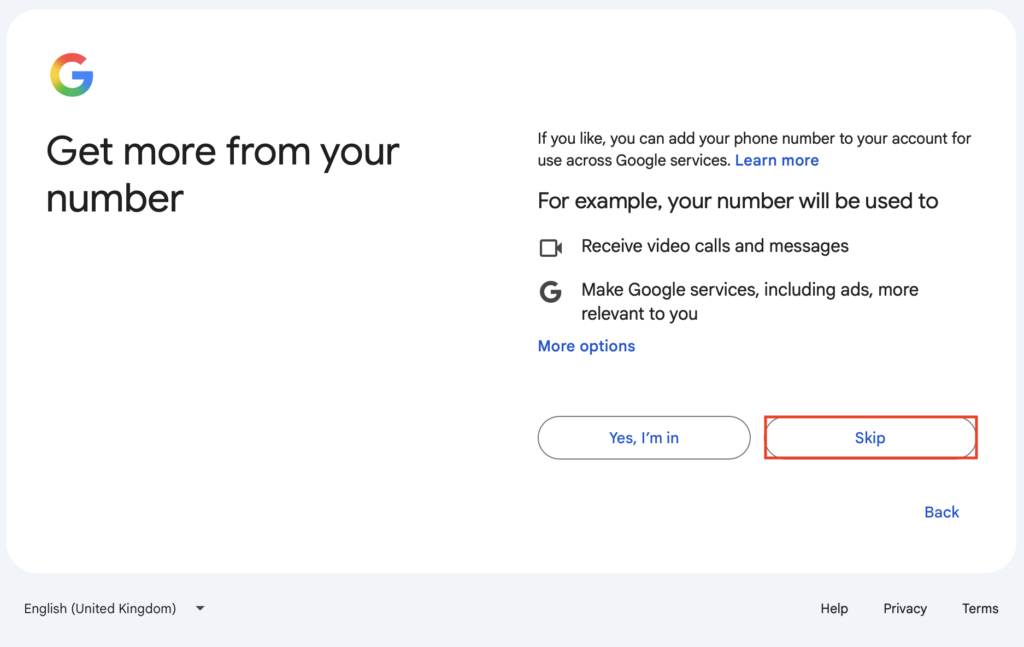This screenshot has height=647, width=1024.
Task: Open the English (United Kingdom) language selector
Action: click(x=114, y=608)
